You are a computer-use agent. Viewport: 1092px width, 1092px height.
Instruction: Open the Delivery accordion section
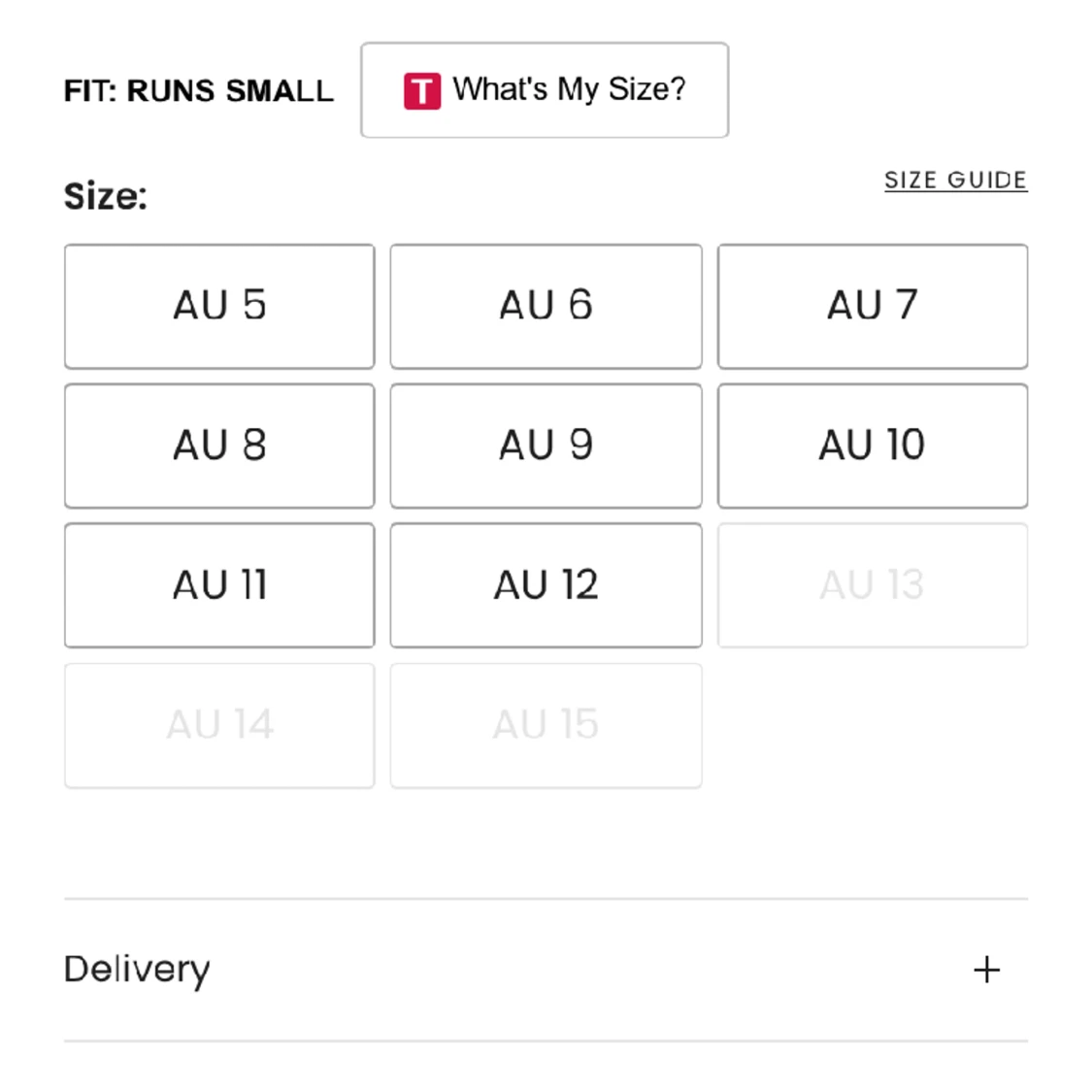tap(546, 970)
